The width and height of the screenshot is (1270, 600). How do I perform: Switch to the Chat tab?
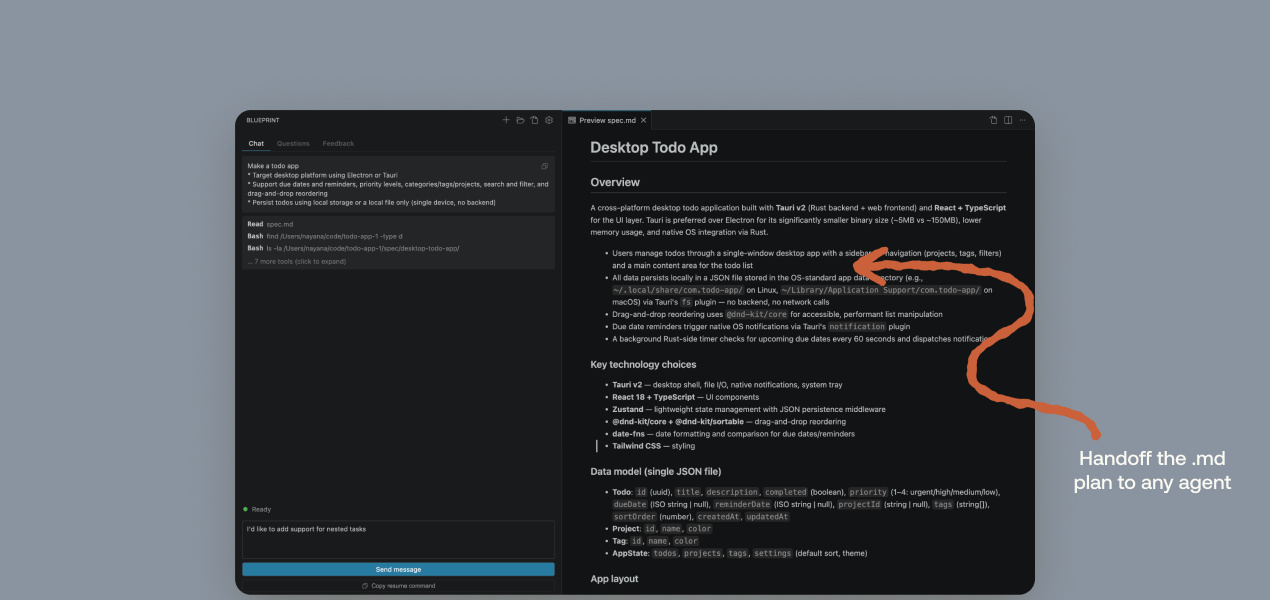[256, 144]
